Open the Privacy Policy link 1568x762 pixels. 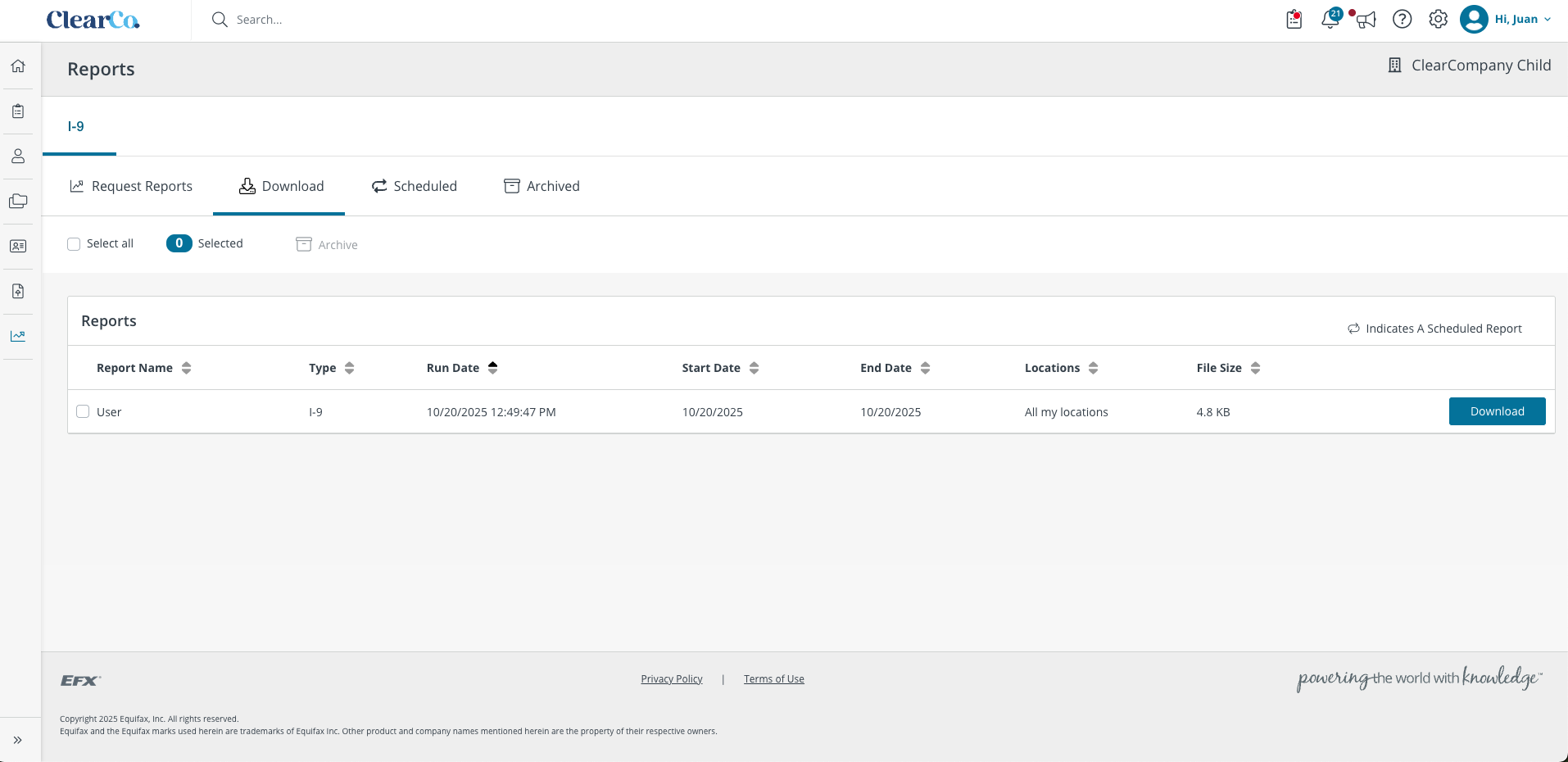[x=672, y=679]
